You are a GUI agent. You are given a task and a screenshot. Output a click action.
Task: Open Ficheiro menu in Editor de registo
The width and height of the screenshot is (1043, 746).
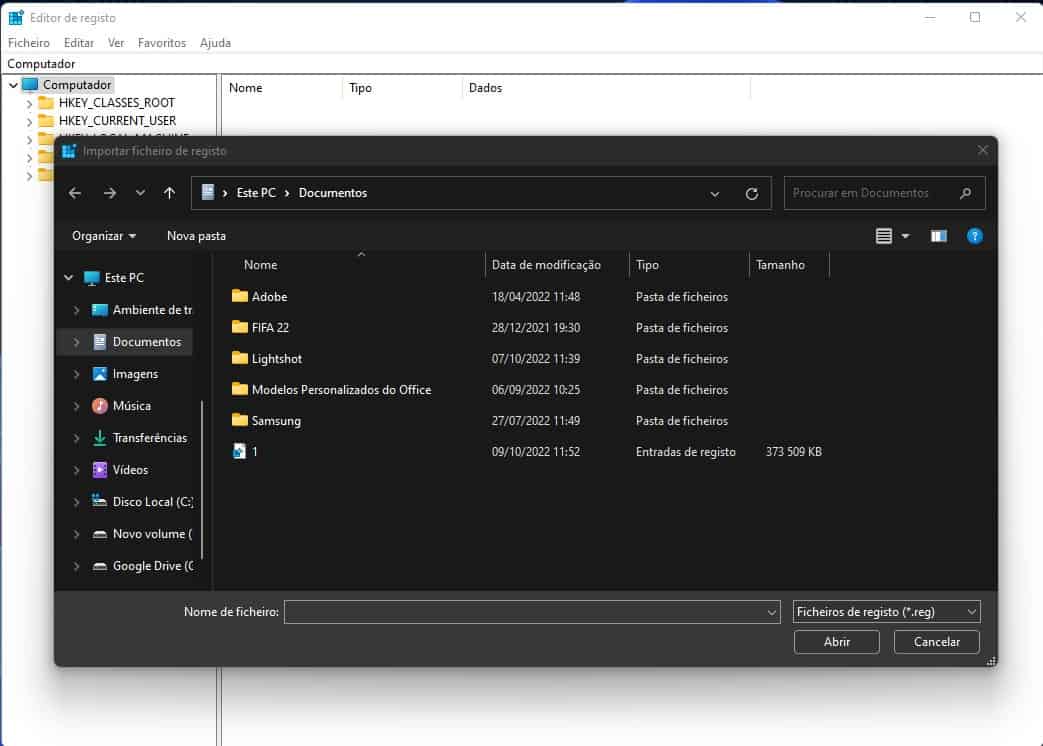click(29, 43)
